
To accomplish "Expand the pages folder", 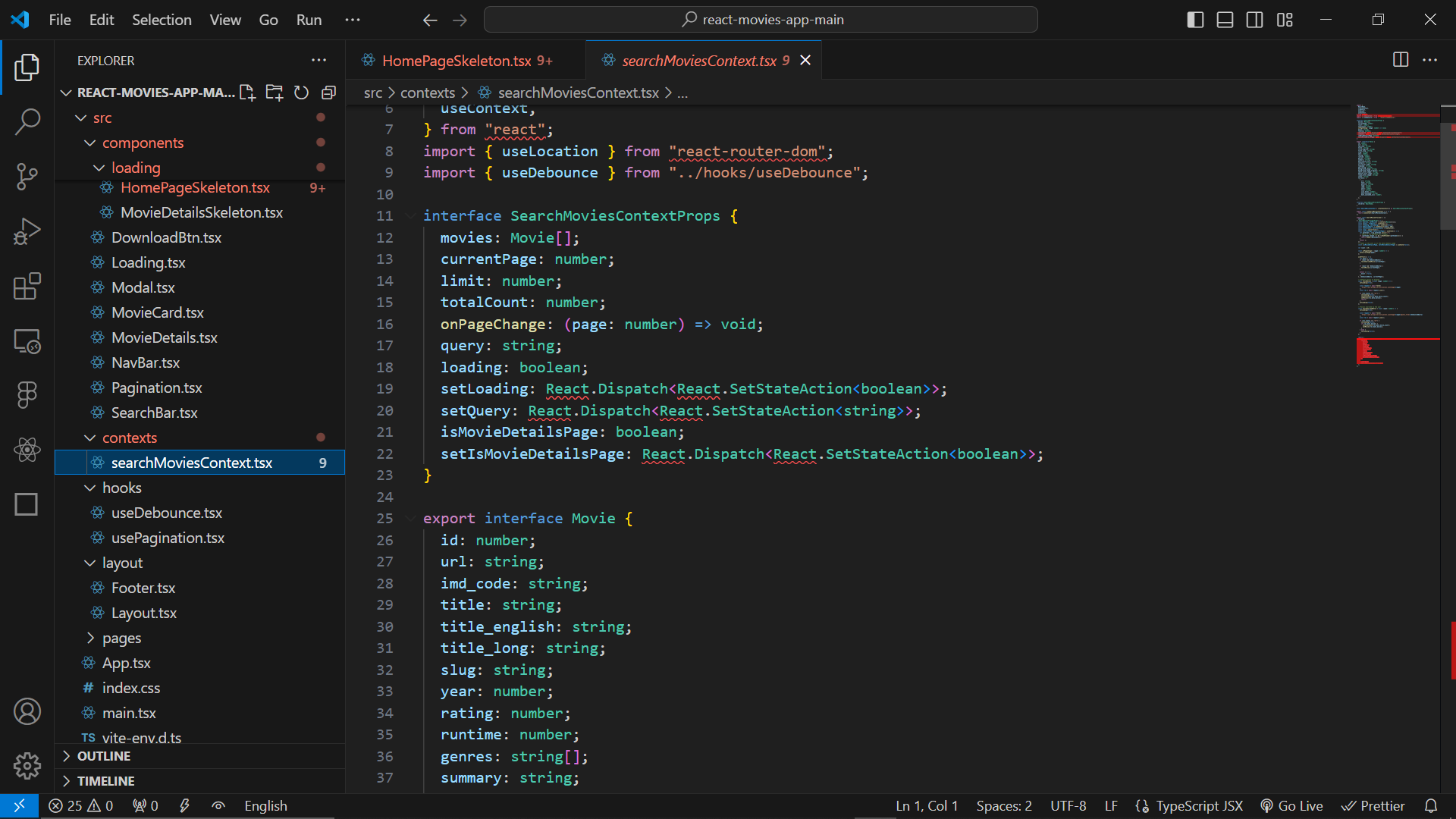I will click(121, 638).
